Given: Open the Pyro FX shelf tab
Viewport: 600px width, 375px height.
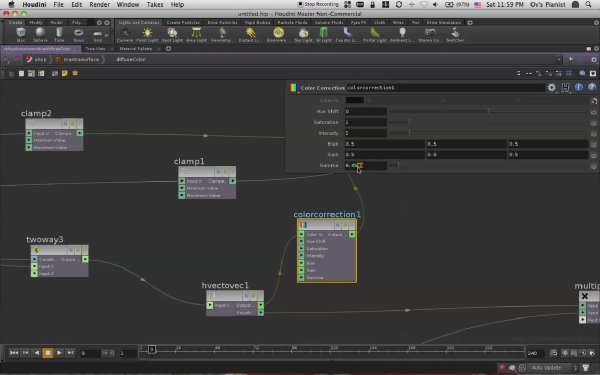Looking at the screenshot, I should coord(359,22).
